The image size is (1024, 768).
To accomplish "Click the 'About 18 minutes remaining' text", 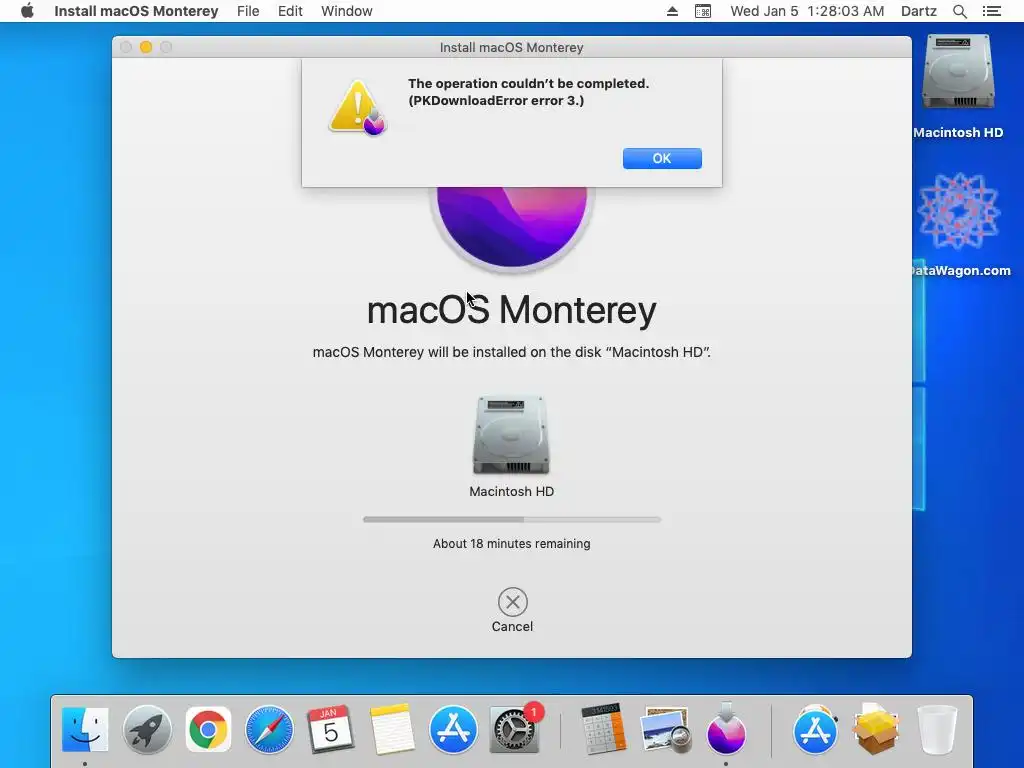I will point(511,543).
